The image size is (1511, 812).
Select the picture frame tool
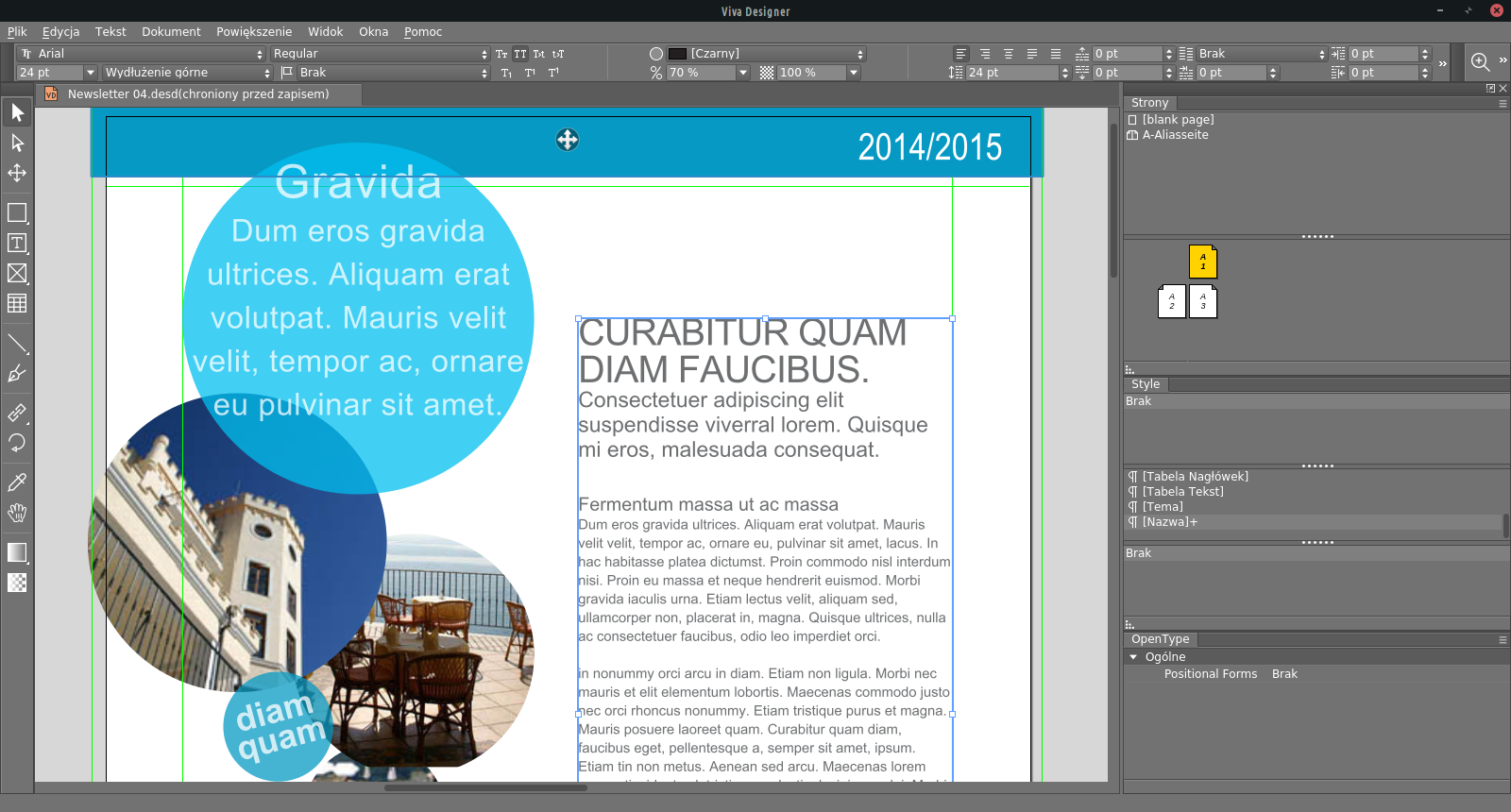click(17, 273)
